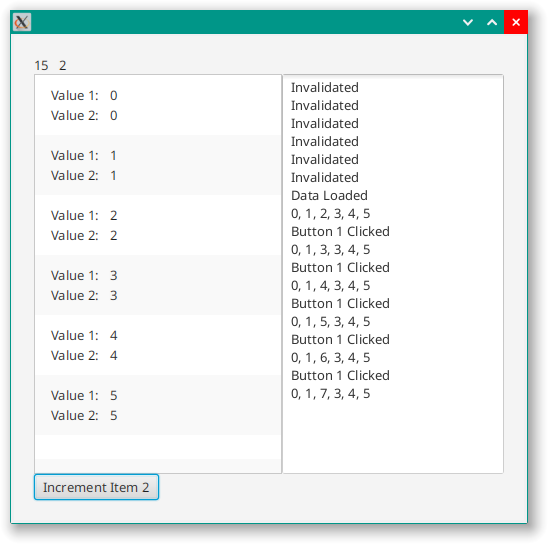Click the X11 application icon in title bar
Screen dimensions: 548x544
coord(22,22)
